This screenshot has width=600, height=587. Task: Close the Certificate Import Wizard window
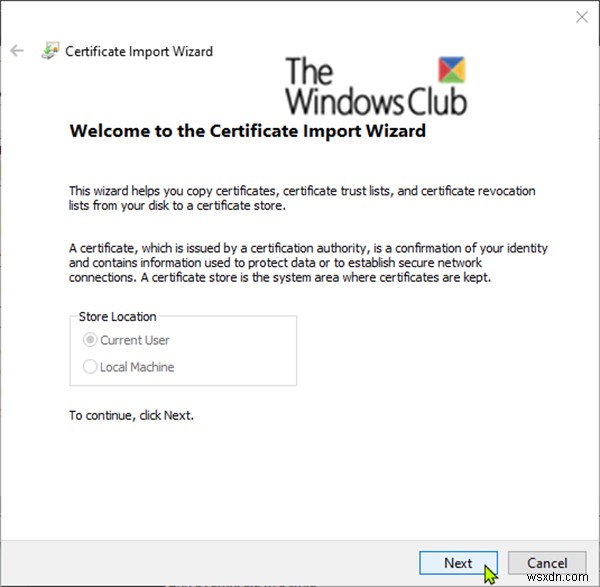click(582, 17)
